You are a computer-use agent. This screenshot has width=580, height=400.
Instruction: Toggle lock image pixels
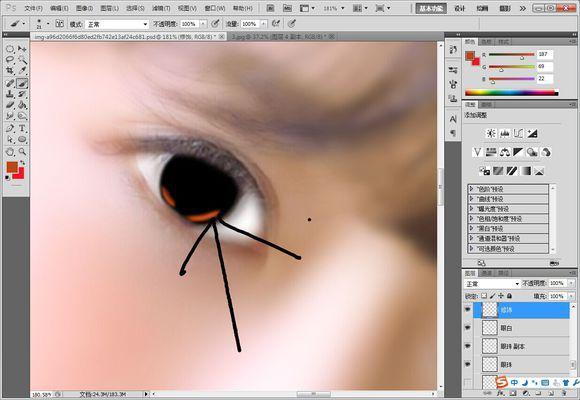point(492,296)
